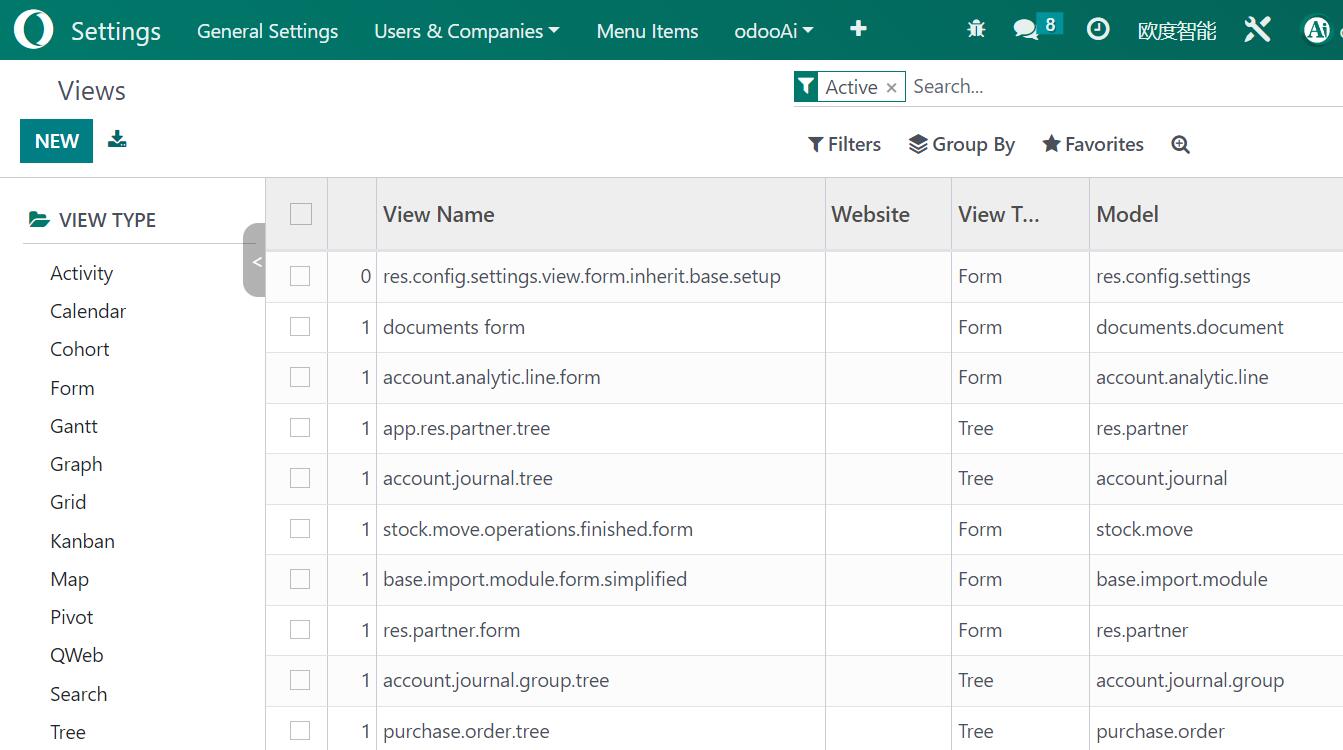This screenshot has width=1343, height=750.
Task: Open the Filters dropdown
Action: point(845,145)
